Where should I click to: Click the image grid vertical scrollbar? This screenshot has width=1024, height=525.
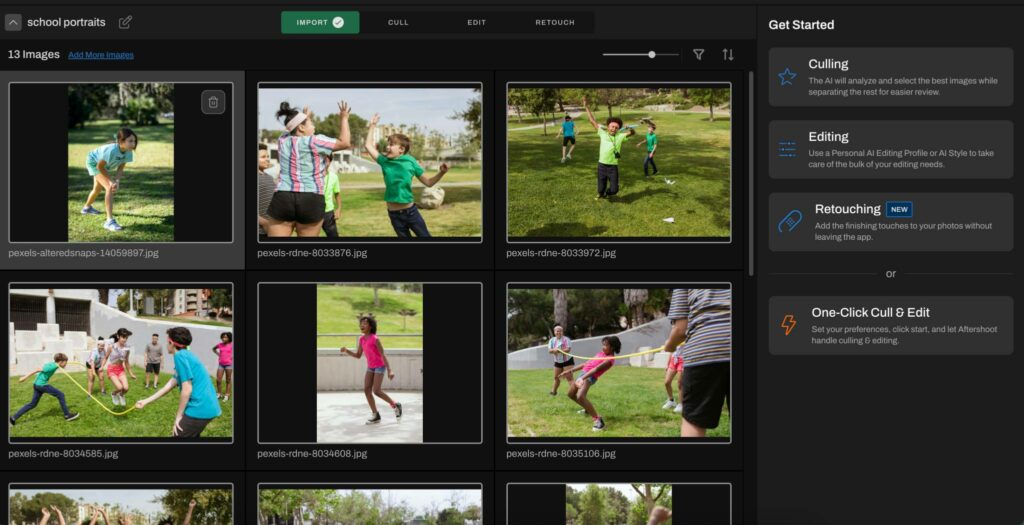click(x=750, y=173)
